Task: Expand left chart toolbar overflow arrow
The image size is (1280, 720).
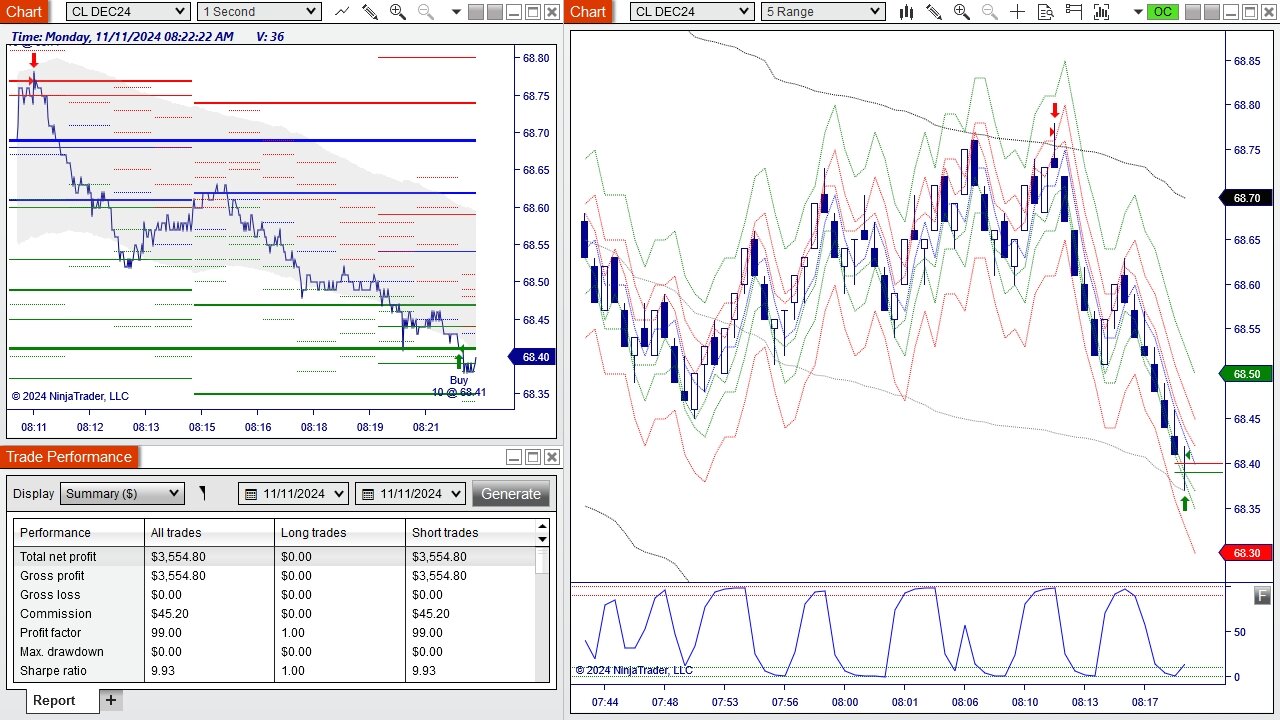Action: tap(456, 12)
